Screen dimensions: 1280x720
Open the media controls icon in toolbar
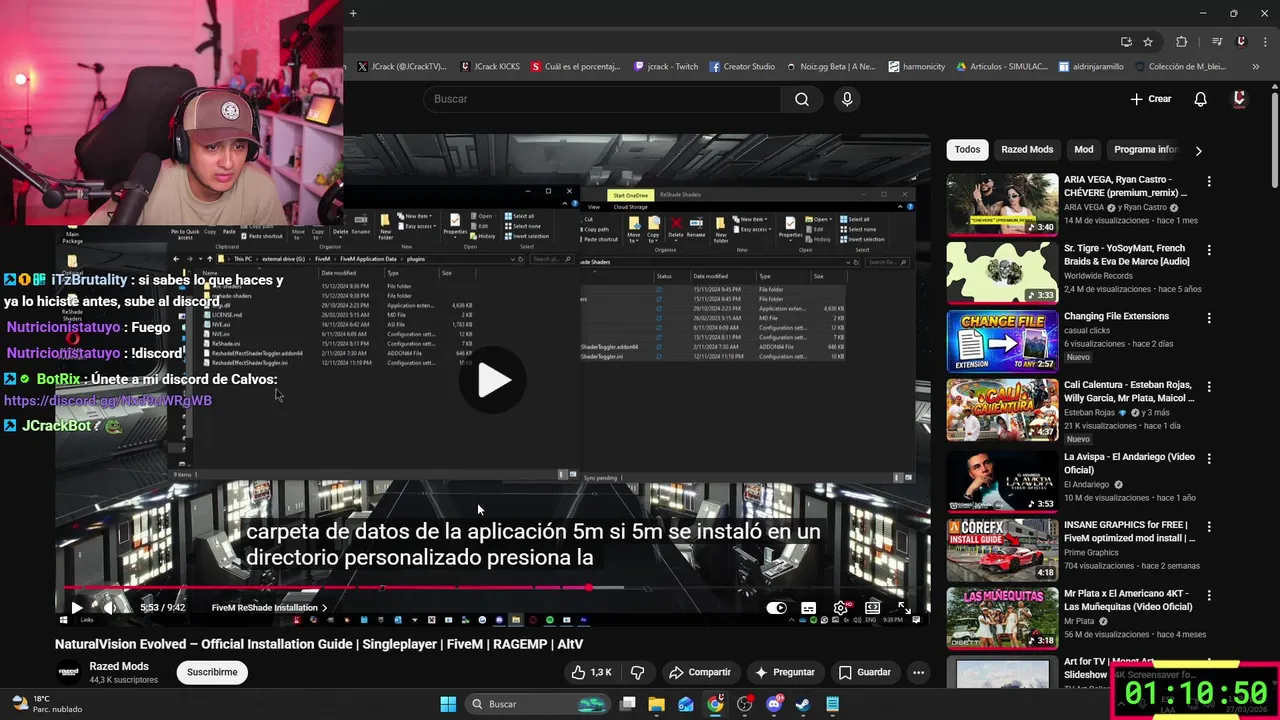pyautogui.click(x=1217, y=41)
